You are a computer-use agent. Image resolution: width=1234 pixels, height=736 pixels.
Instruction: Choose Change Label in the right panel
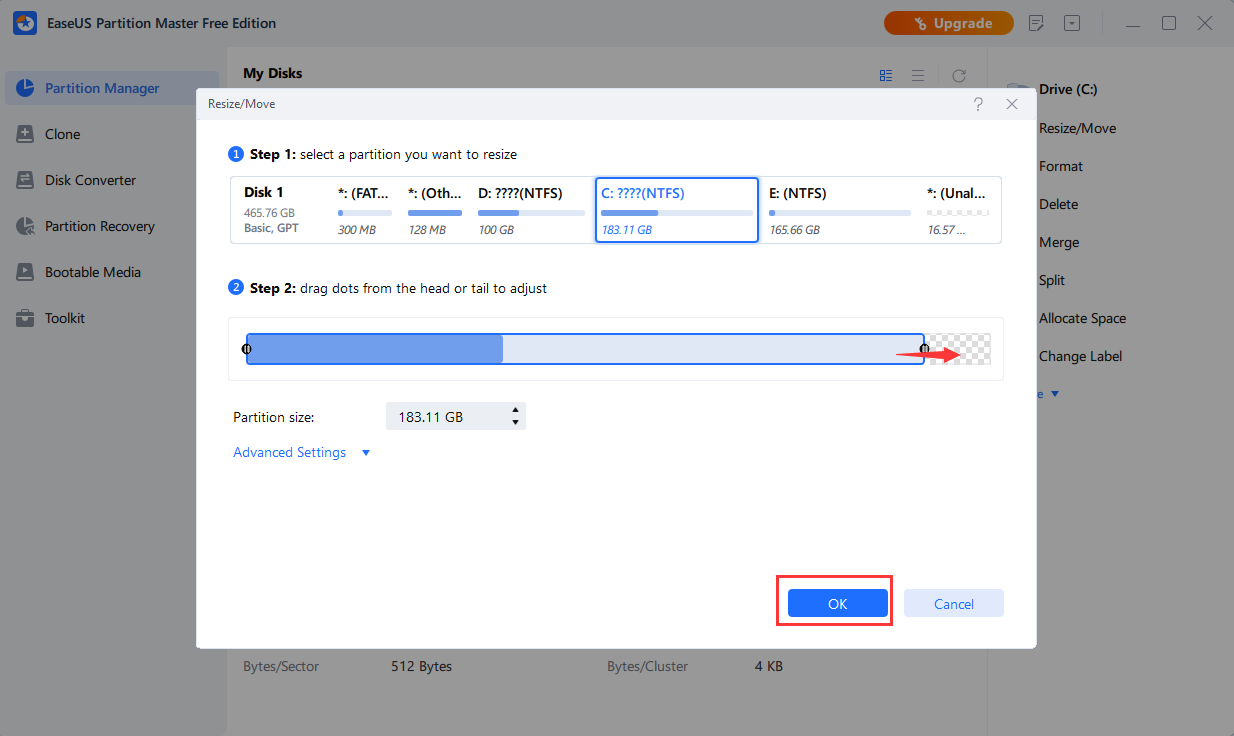(1080, 356)
